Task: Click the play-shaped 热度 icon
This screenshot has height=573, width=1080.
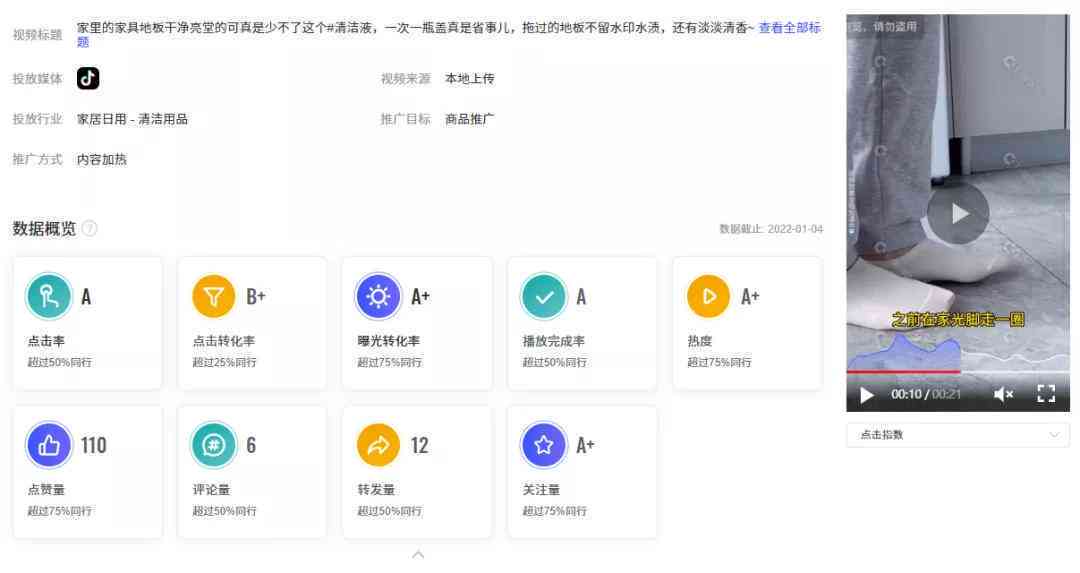Action: [708, 297]
